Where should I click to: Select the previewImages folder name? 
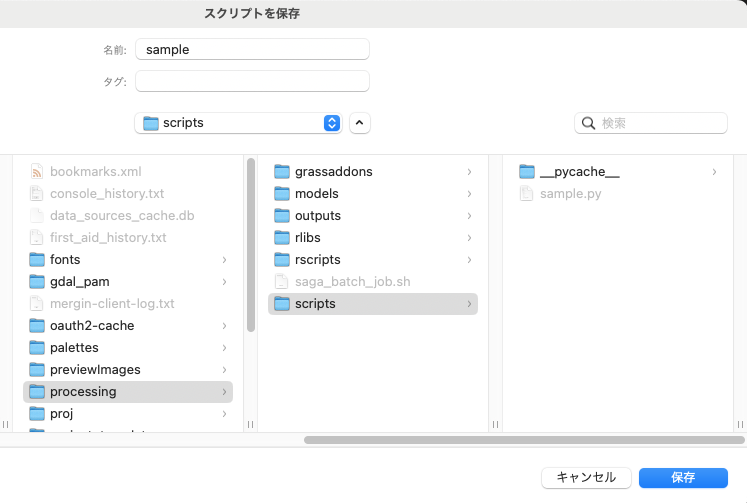(x=95, y=370)
